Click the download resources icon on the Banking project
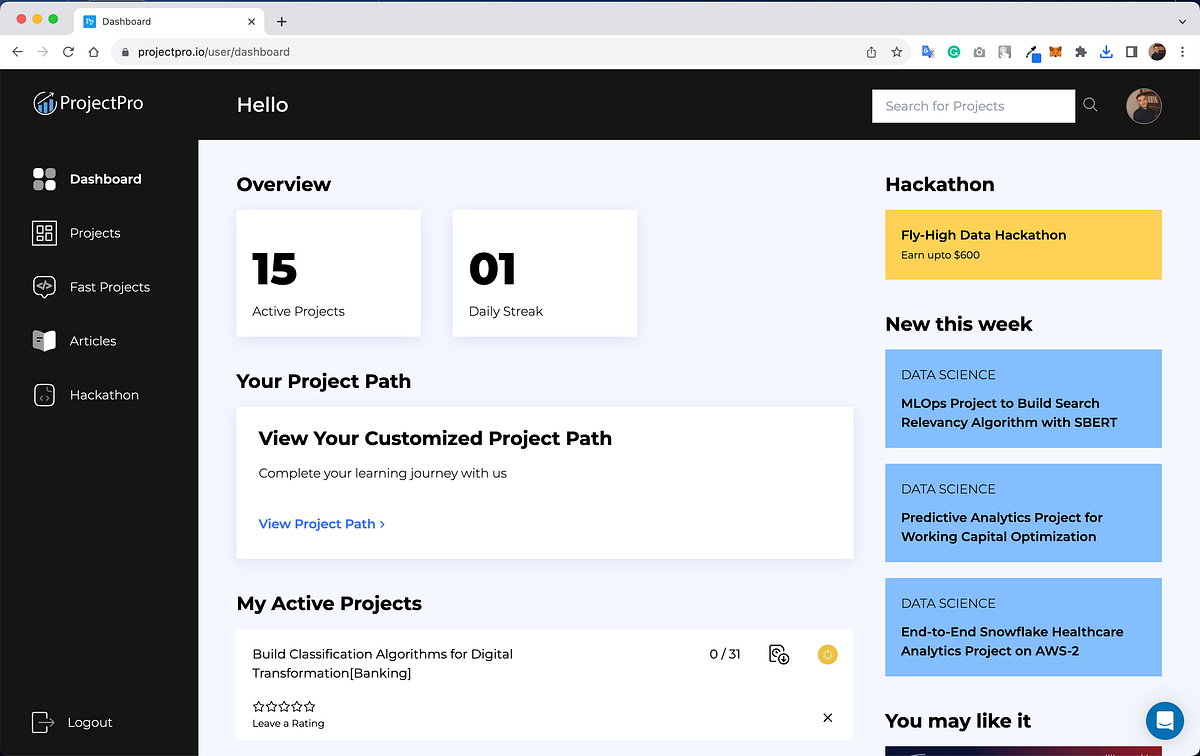Image resolution: width=1200 pixels, height=756 pixels. 779,654
